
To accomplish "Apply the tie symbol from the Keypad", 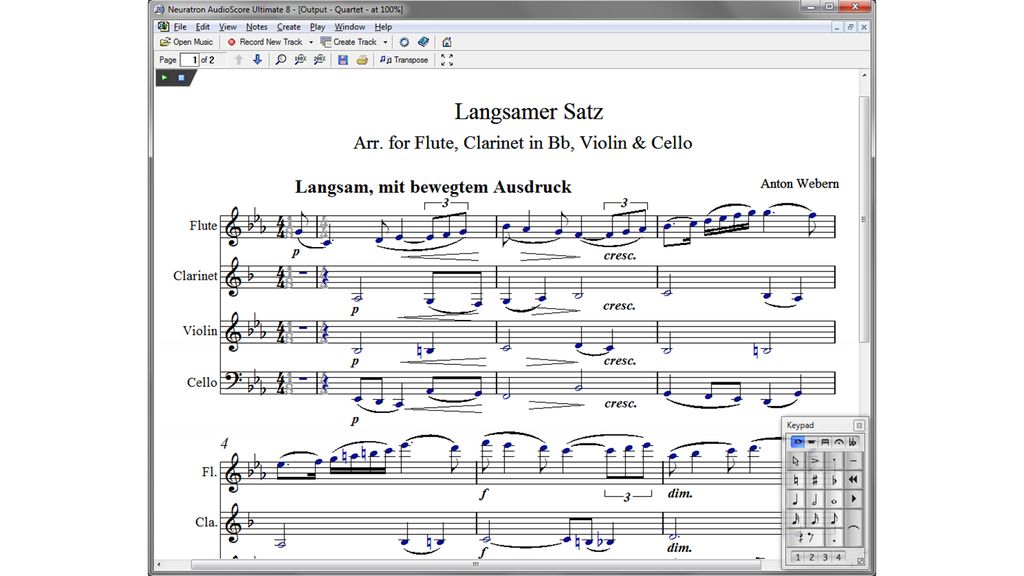I will pyautogui.click(x=856, y=527).
